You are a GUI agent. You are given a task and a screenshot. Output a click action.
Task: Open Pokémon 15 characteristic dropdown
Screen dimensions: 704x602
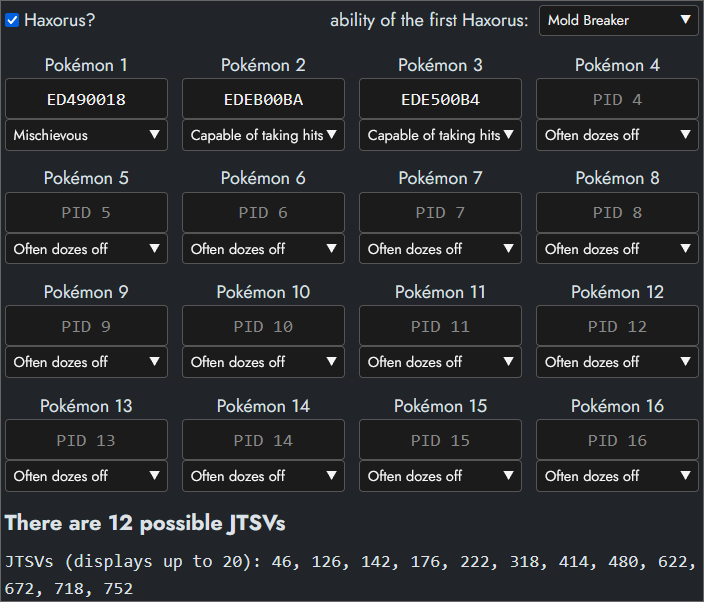(440, 476)
